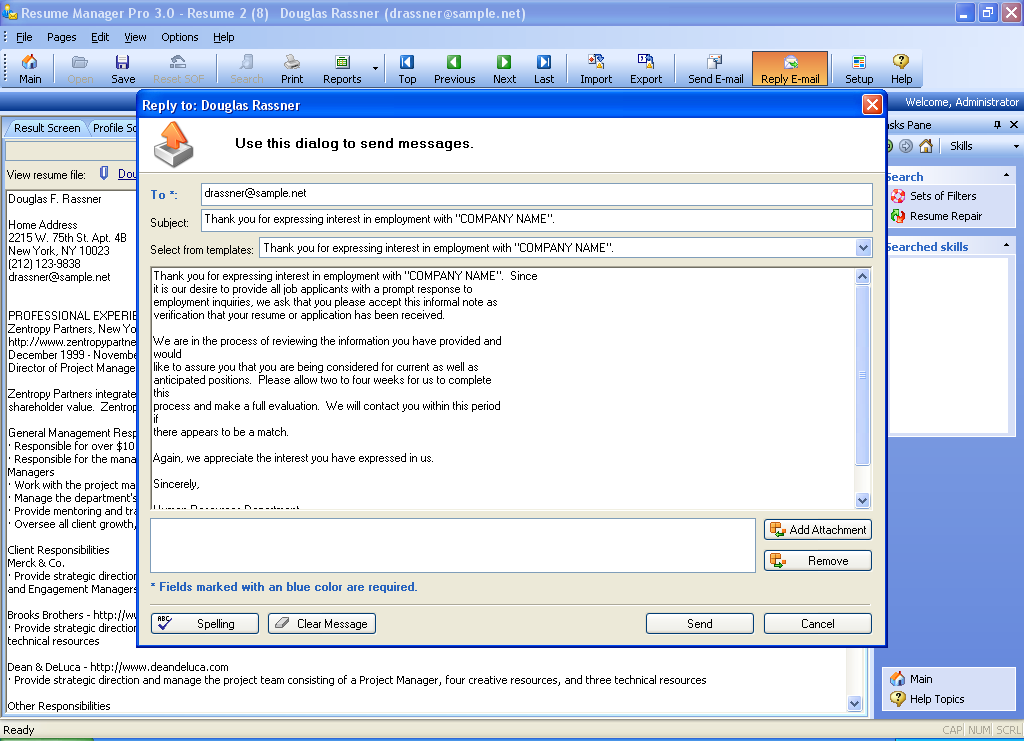Click the tasks pane forward arrow icon
Viewport: 1024px width, 741px height.
point(906,146)
